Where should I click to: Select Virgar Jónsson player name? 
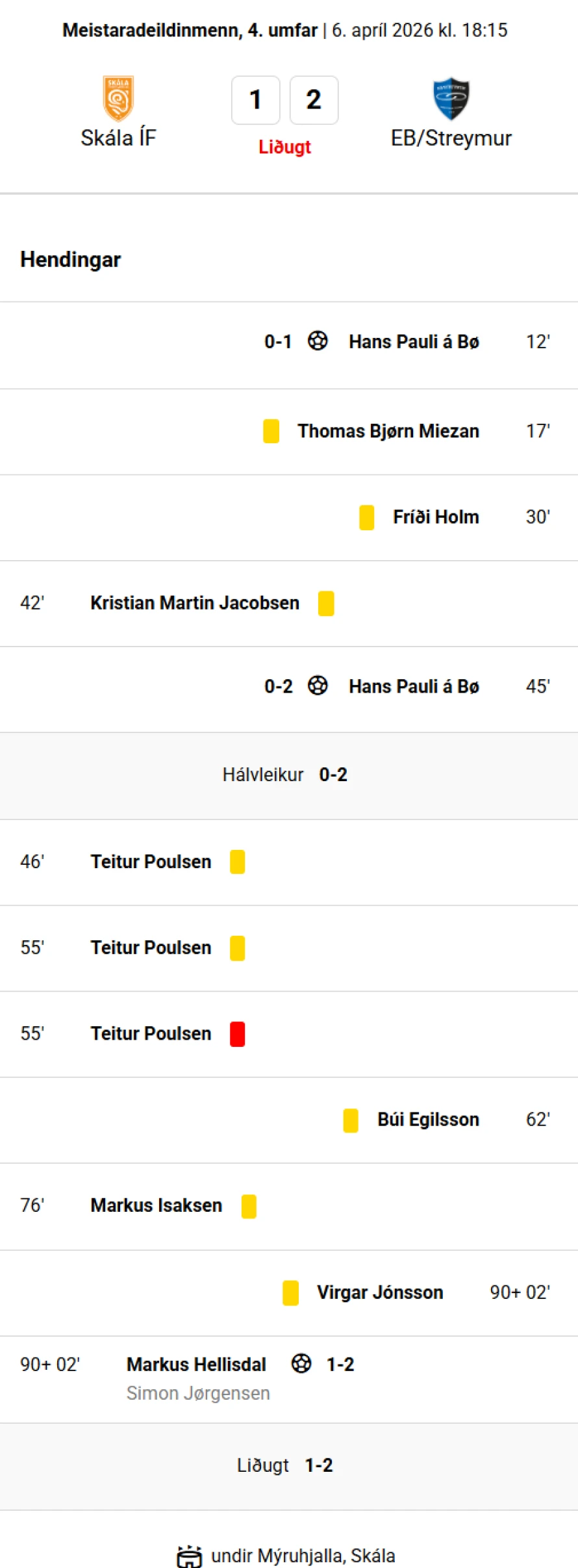380,1292
